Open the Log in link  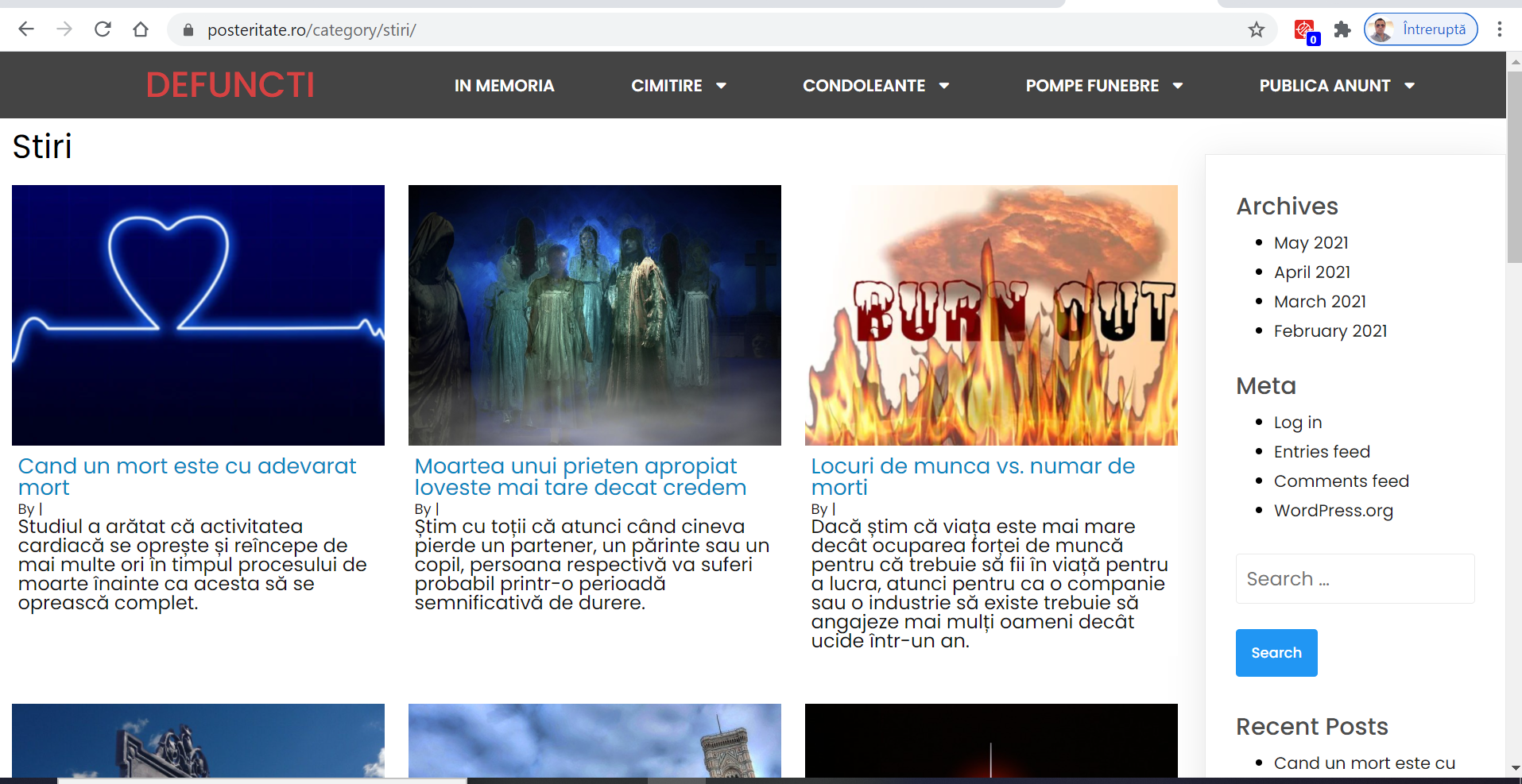point(1297,423)
